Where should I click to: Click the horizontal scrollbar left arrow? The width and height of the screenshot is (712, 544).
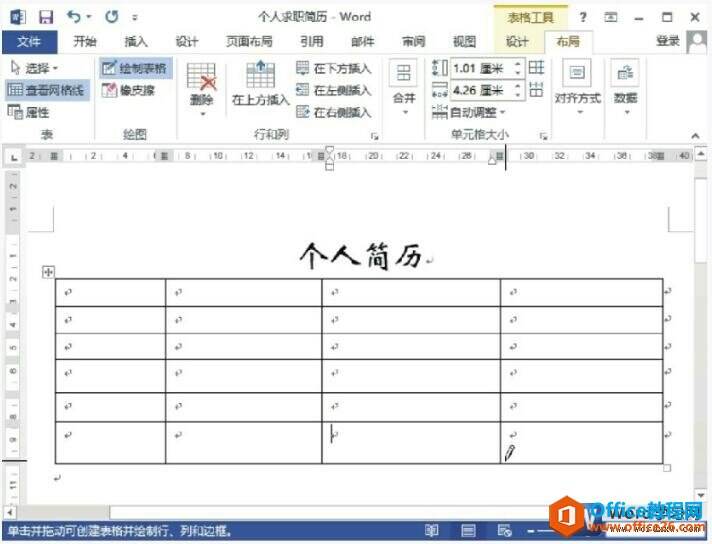9,512
